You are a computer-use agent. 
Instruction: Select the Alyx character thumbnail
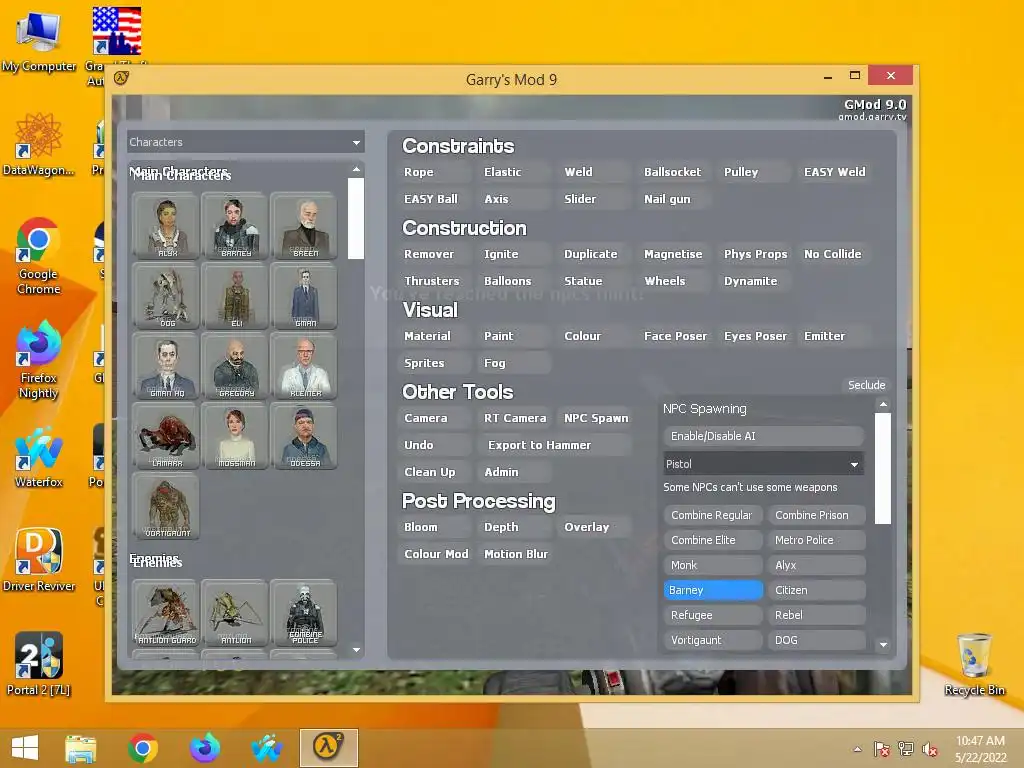[x=166, y=226]
